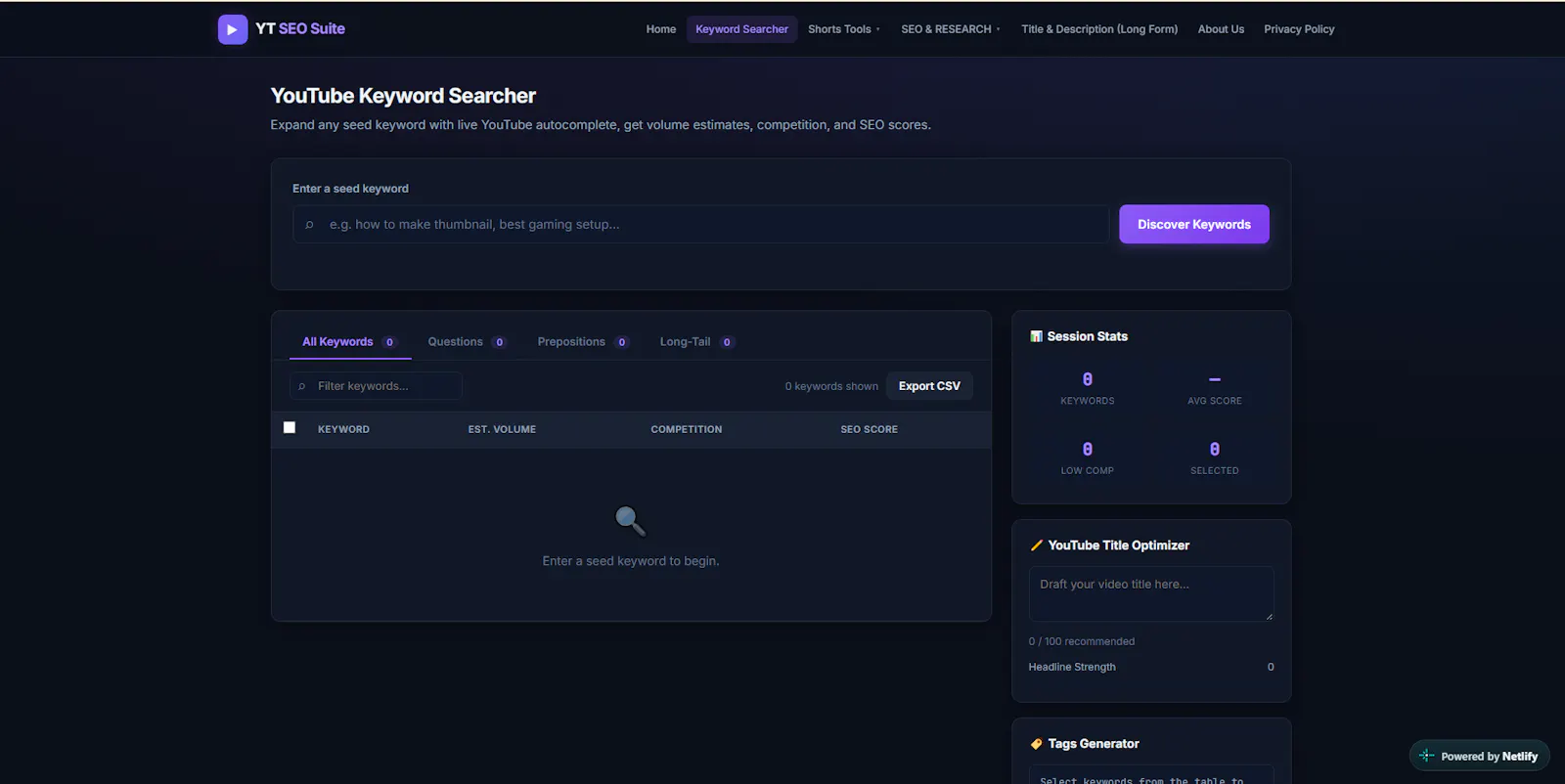Go to Title & Description (Long Form)

tap(1099, 29)
